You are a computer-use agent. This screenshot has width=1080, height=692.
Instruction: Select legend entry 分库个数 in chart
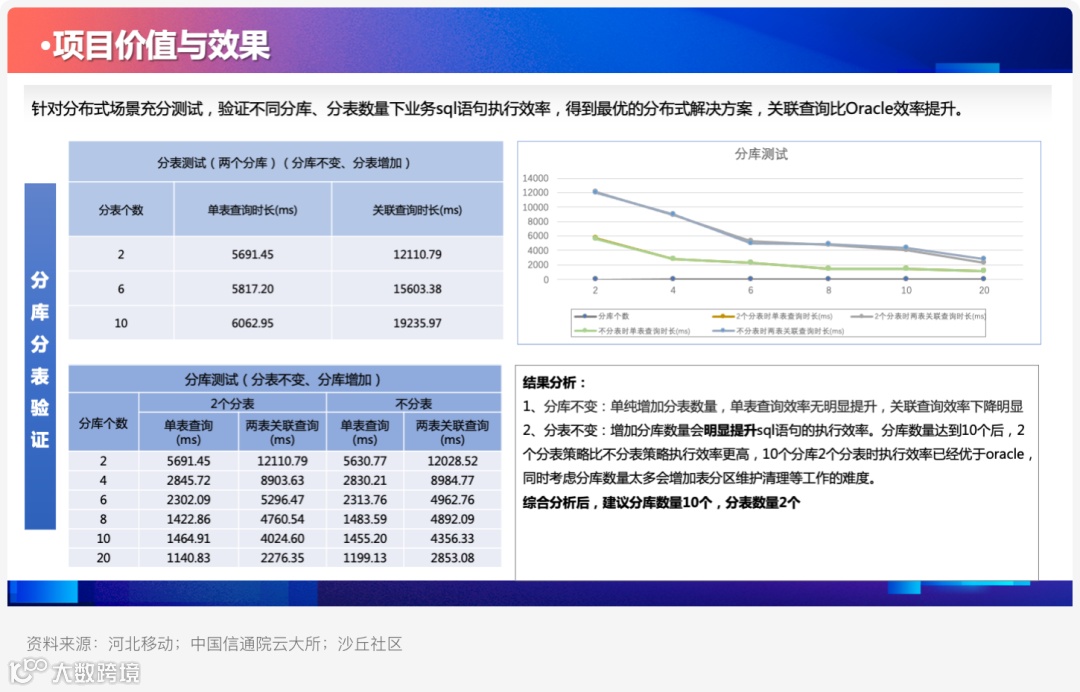[601, 316]
